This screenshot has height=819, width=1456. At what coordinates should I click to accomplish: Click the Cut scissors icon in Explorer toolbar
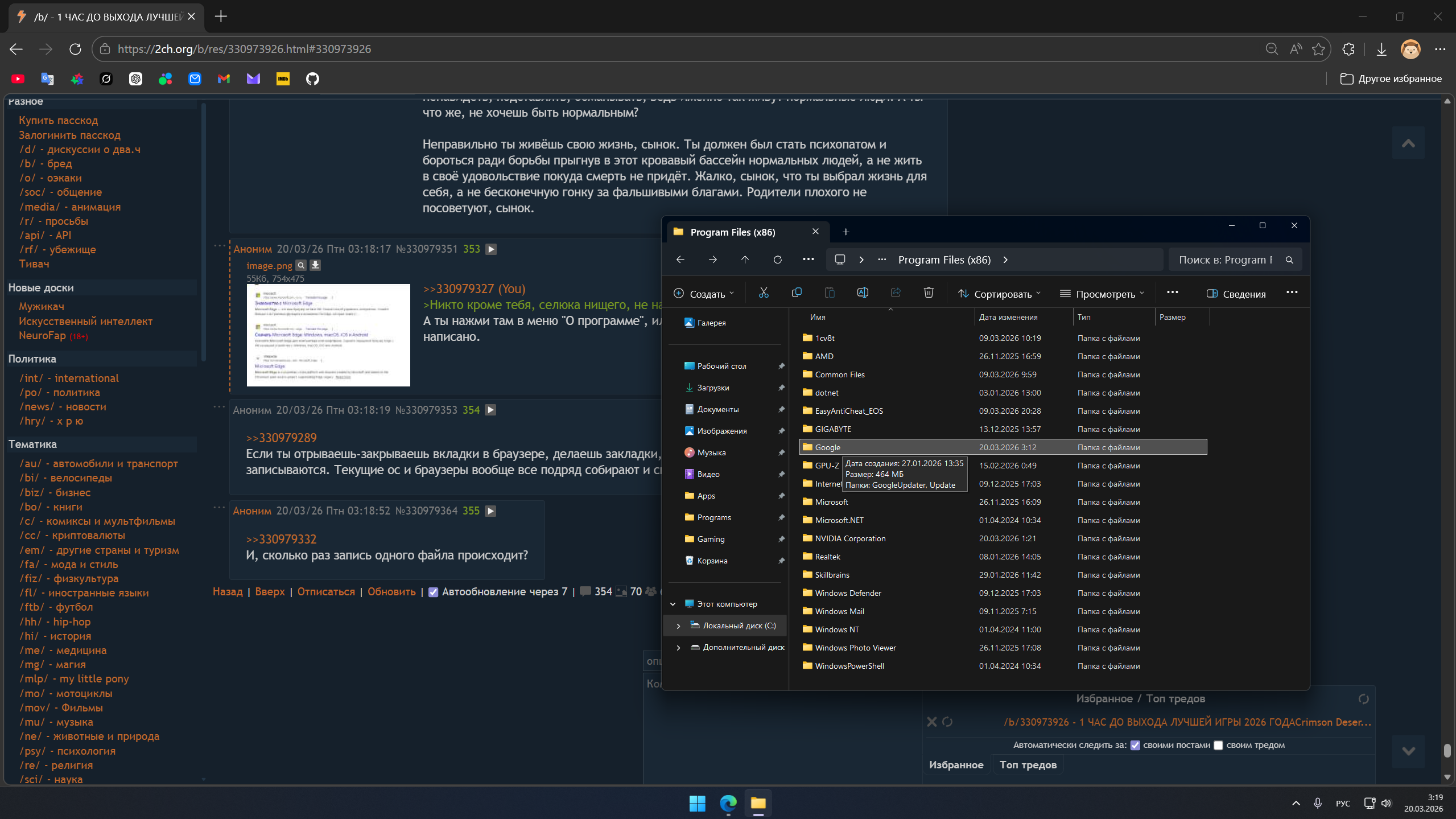(764, 293)
